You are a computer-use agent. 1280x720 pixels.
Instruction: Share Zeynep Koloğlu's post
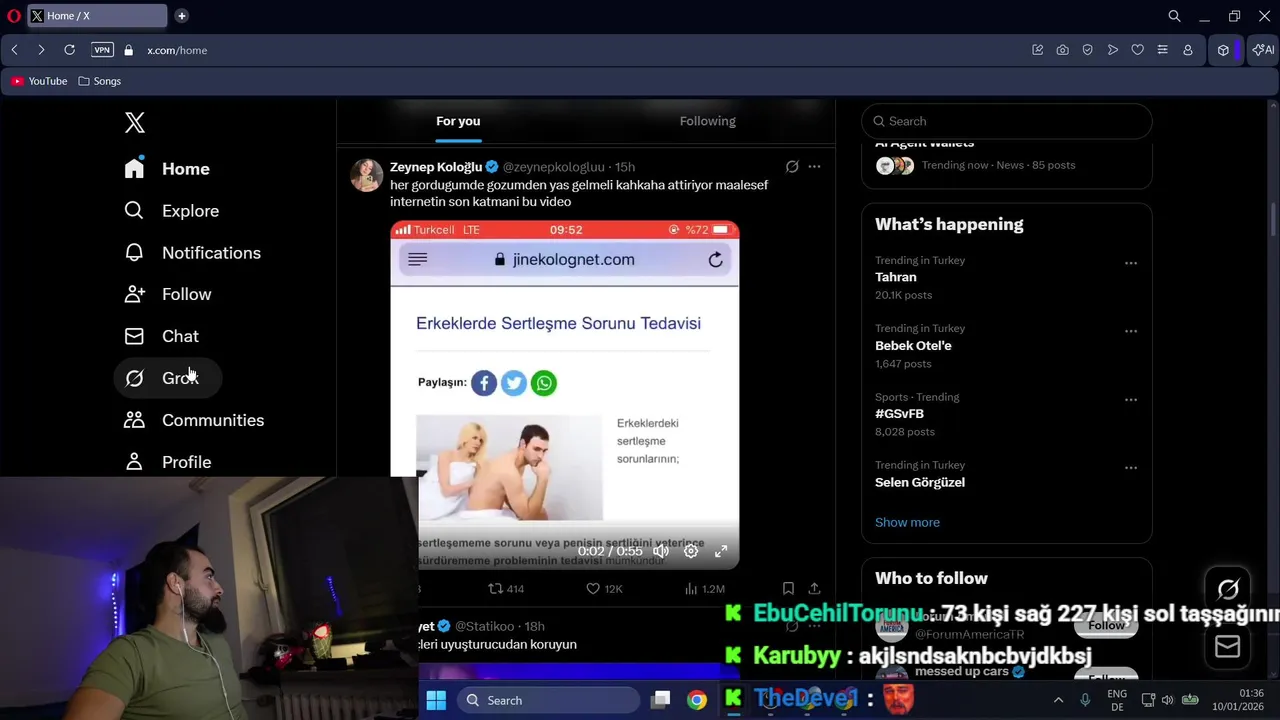pyautogui.click(x=814, y=589)
